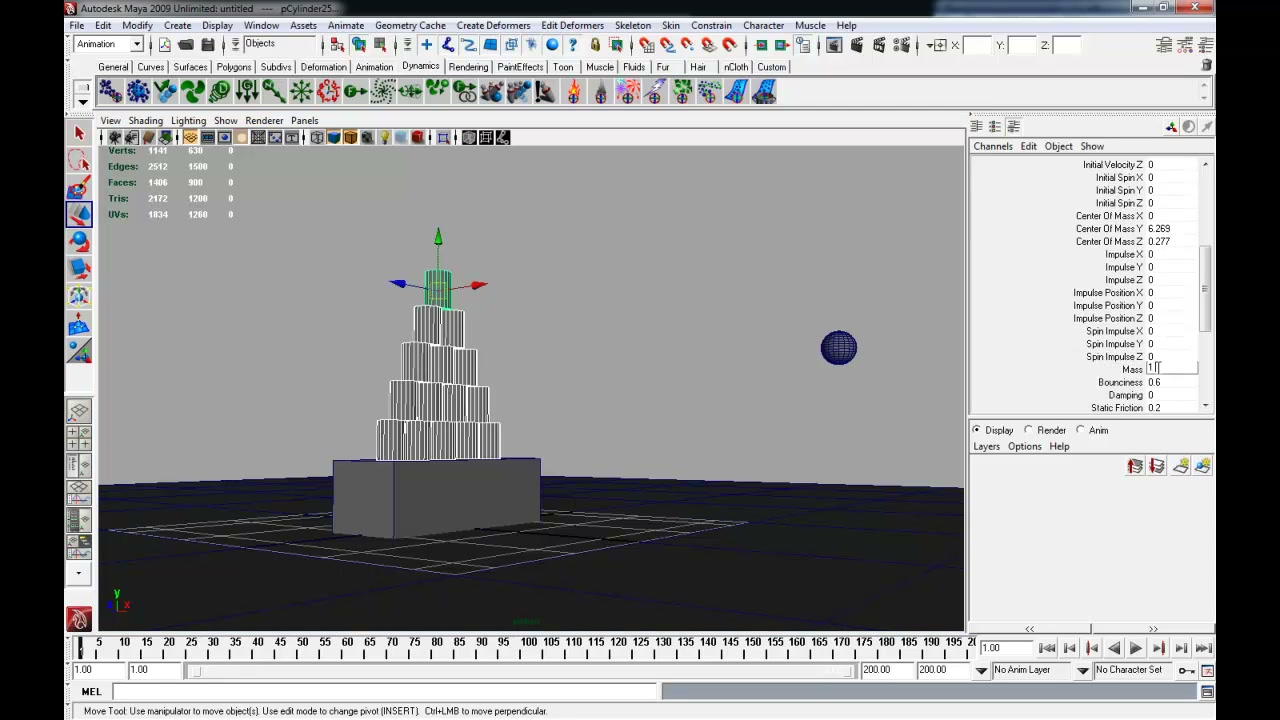Click the new layer icon in layer editor

(1180, 466)
